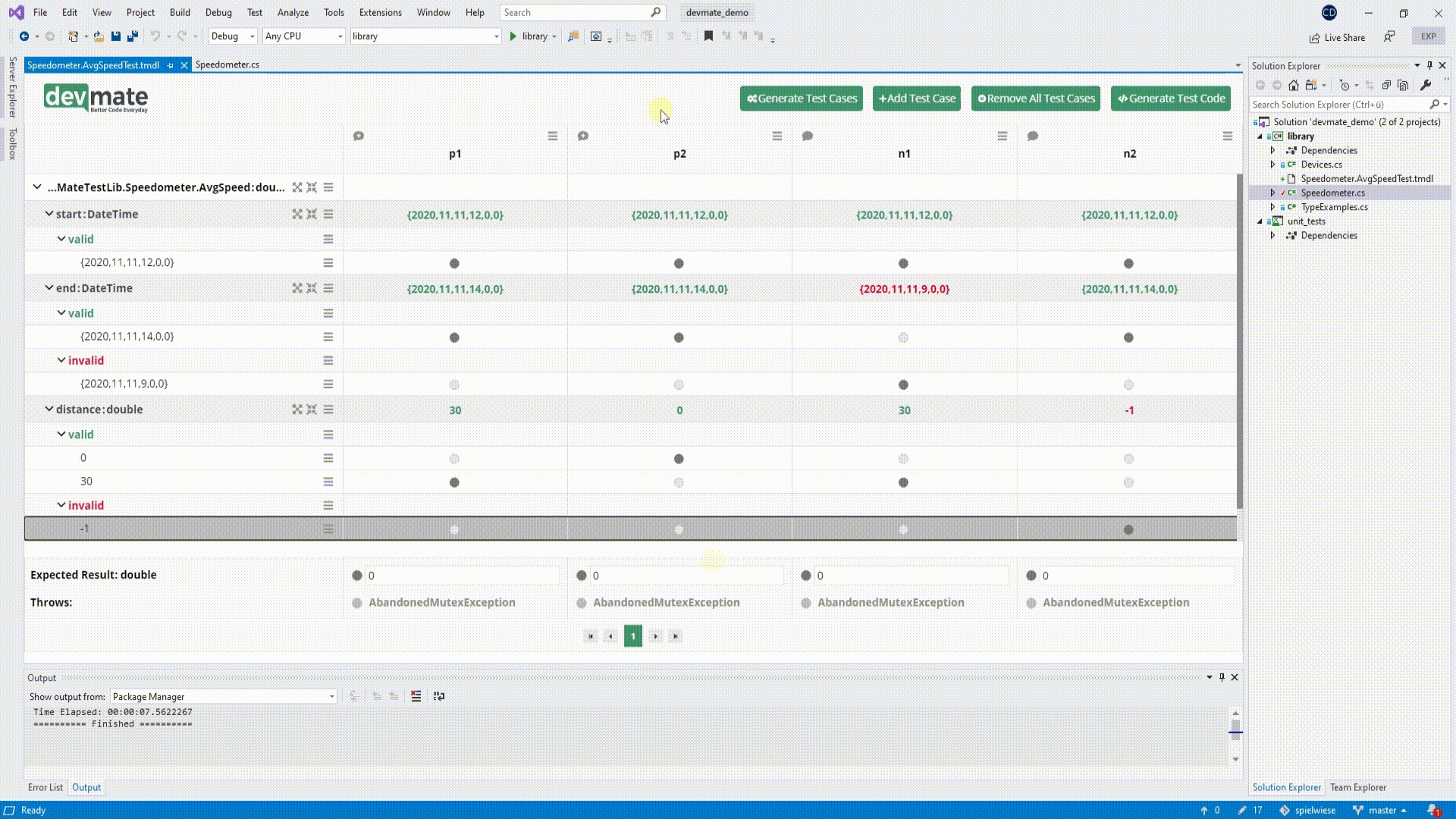Switch to the Speedometer.cs tab
The height and width of the screenshot is (819, 1456).
click(227, 64)
